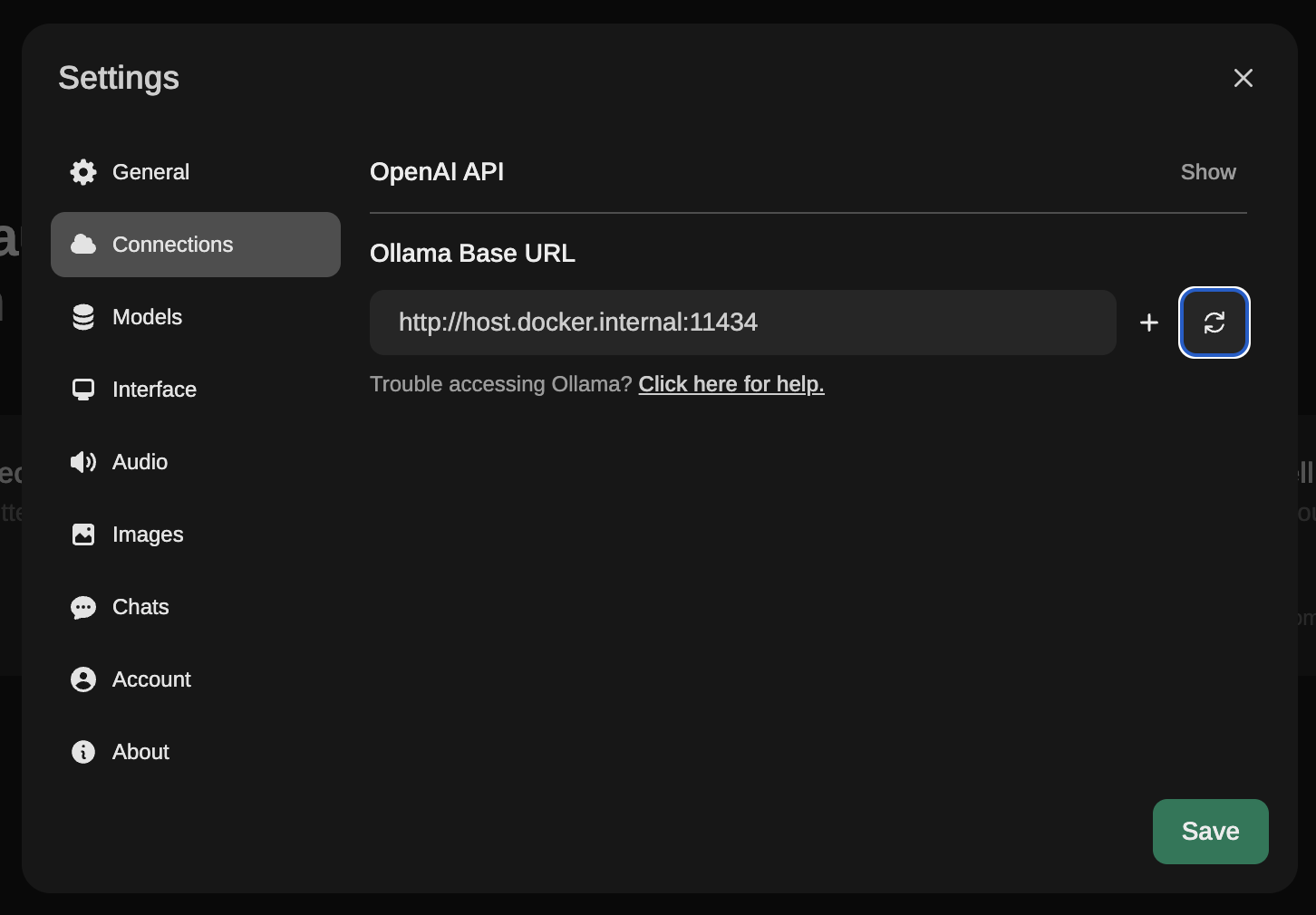Click the Connections cloud icon

(x=82, y=244)
